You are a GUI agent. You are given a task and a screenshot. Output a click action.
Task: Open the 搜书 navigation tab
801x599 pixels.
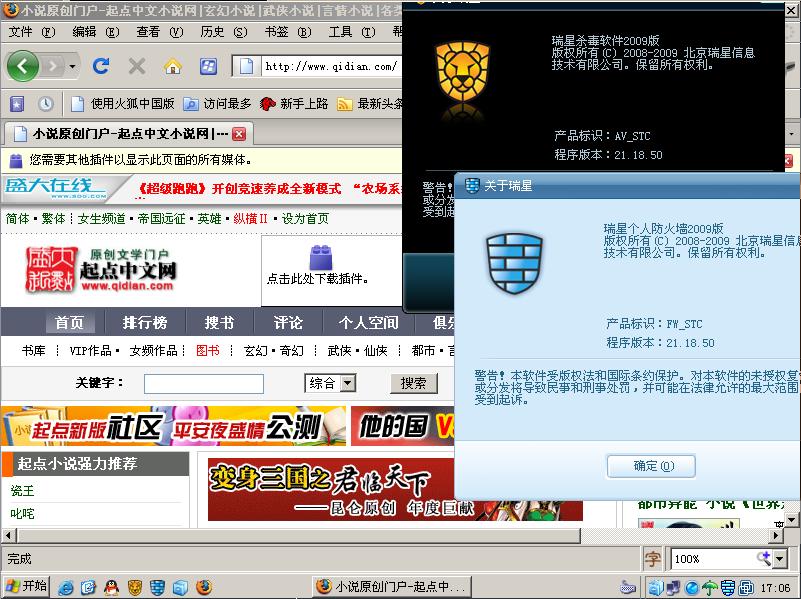click(219, 323)
